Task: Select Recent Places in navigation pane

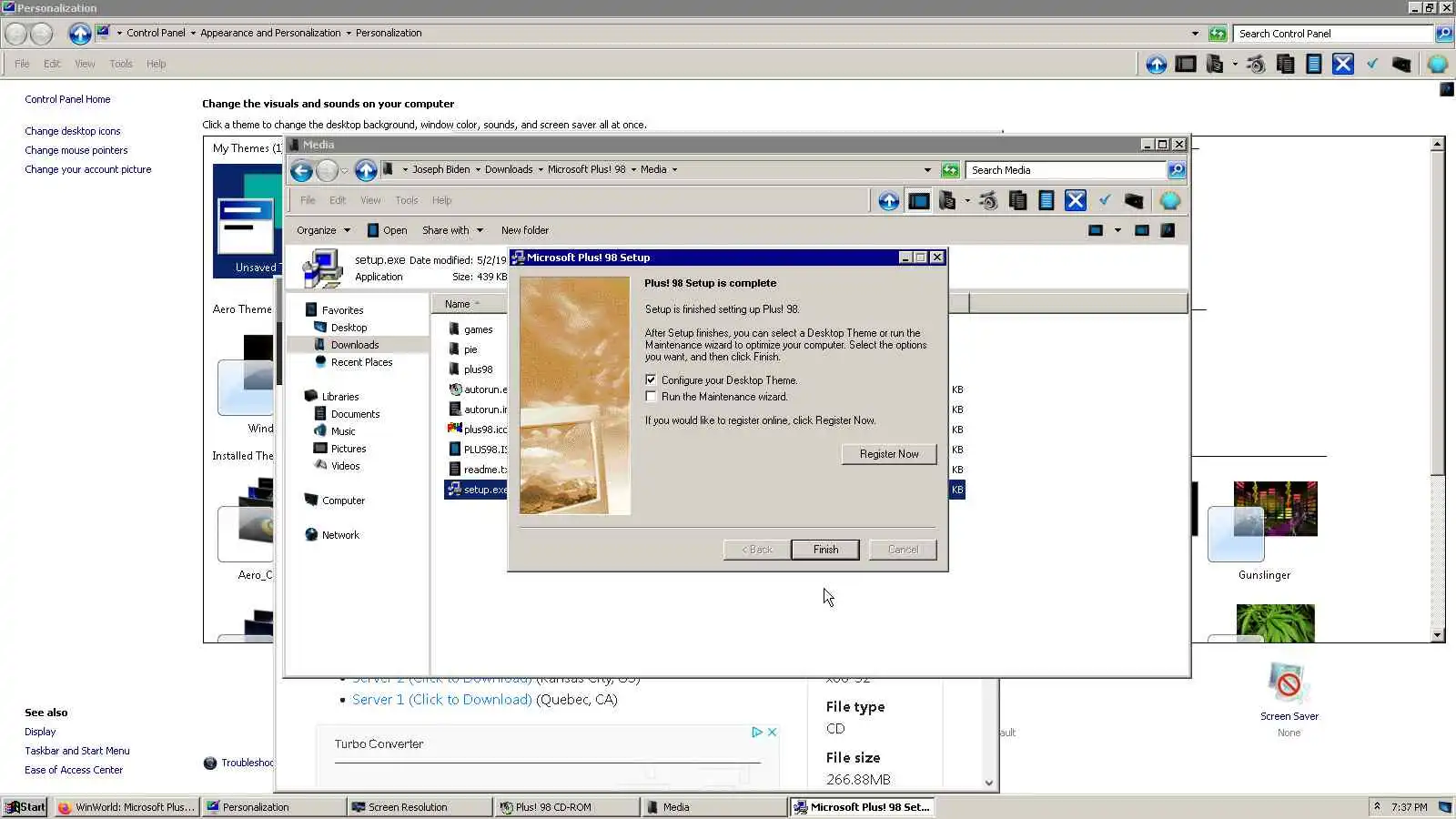Action: [361, 362]
